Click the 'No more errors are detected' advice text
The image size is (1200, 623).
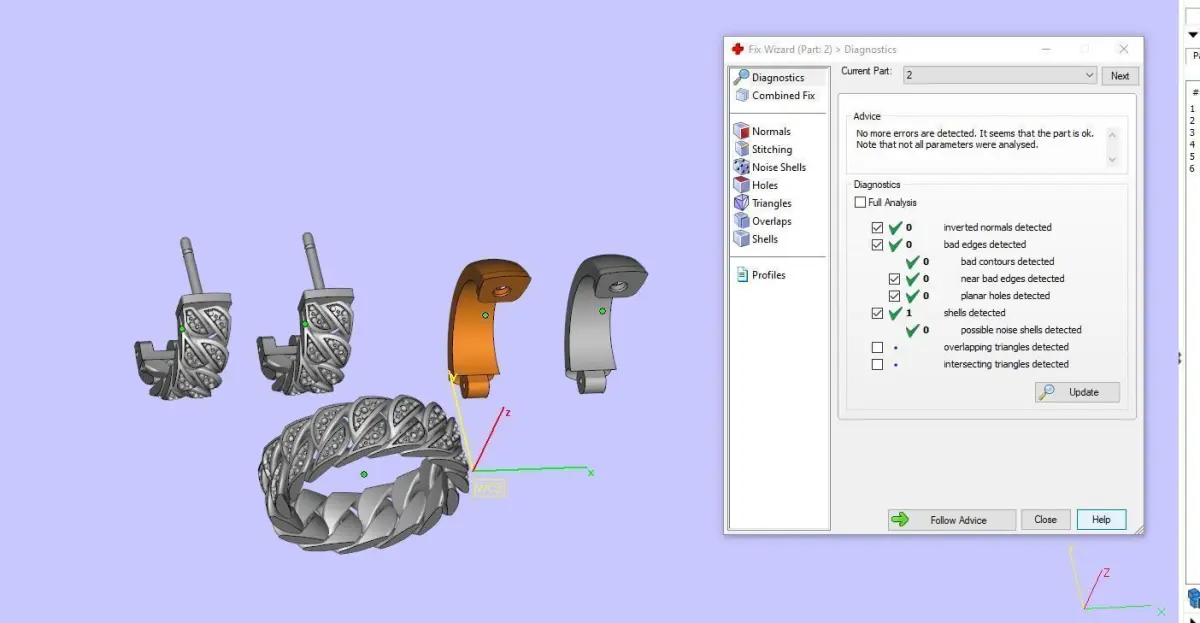pyautogui.click(x=975, y=139)
